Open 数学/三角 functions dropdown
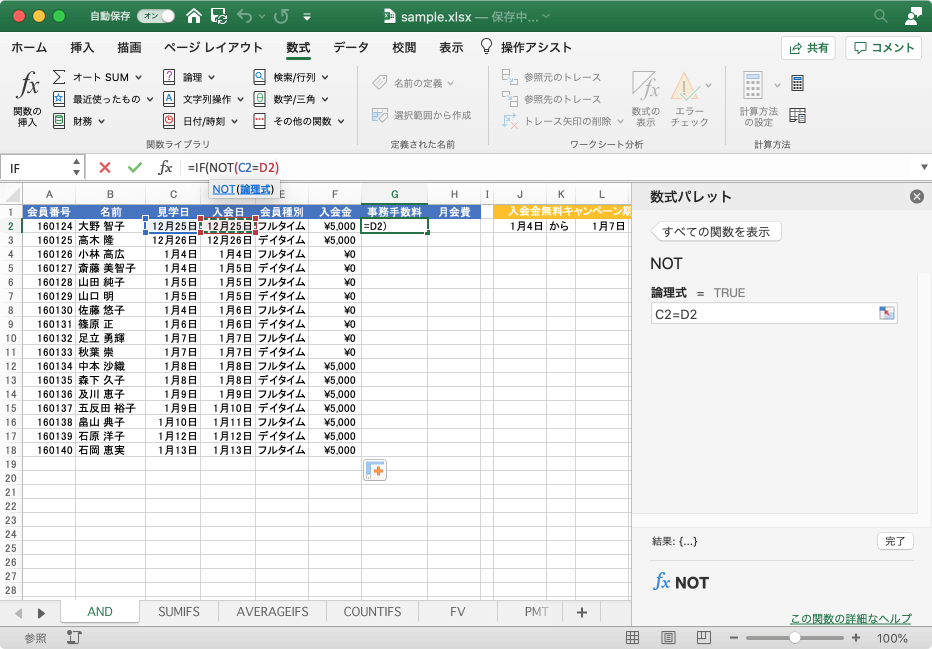932x649 pixels. [x=325, y=99]
